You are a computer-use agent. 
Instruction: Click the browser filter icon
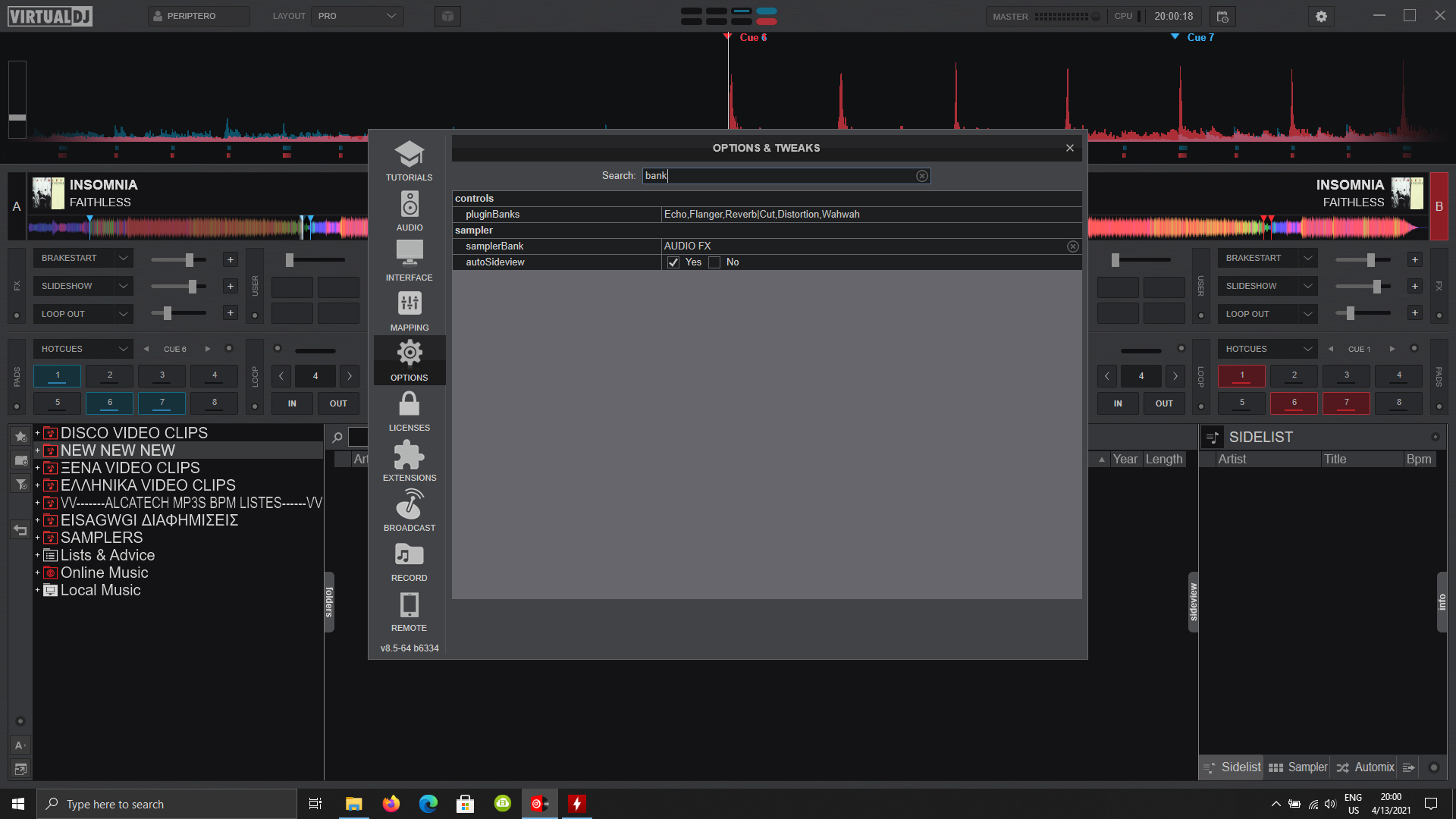pos(20,484)
